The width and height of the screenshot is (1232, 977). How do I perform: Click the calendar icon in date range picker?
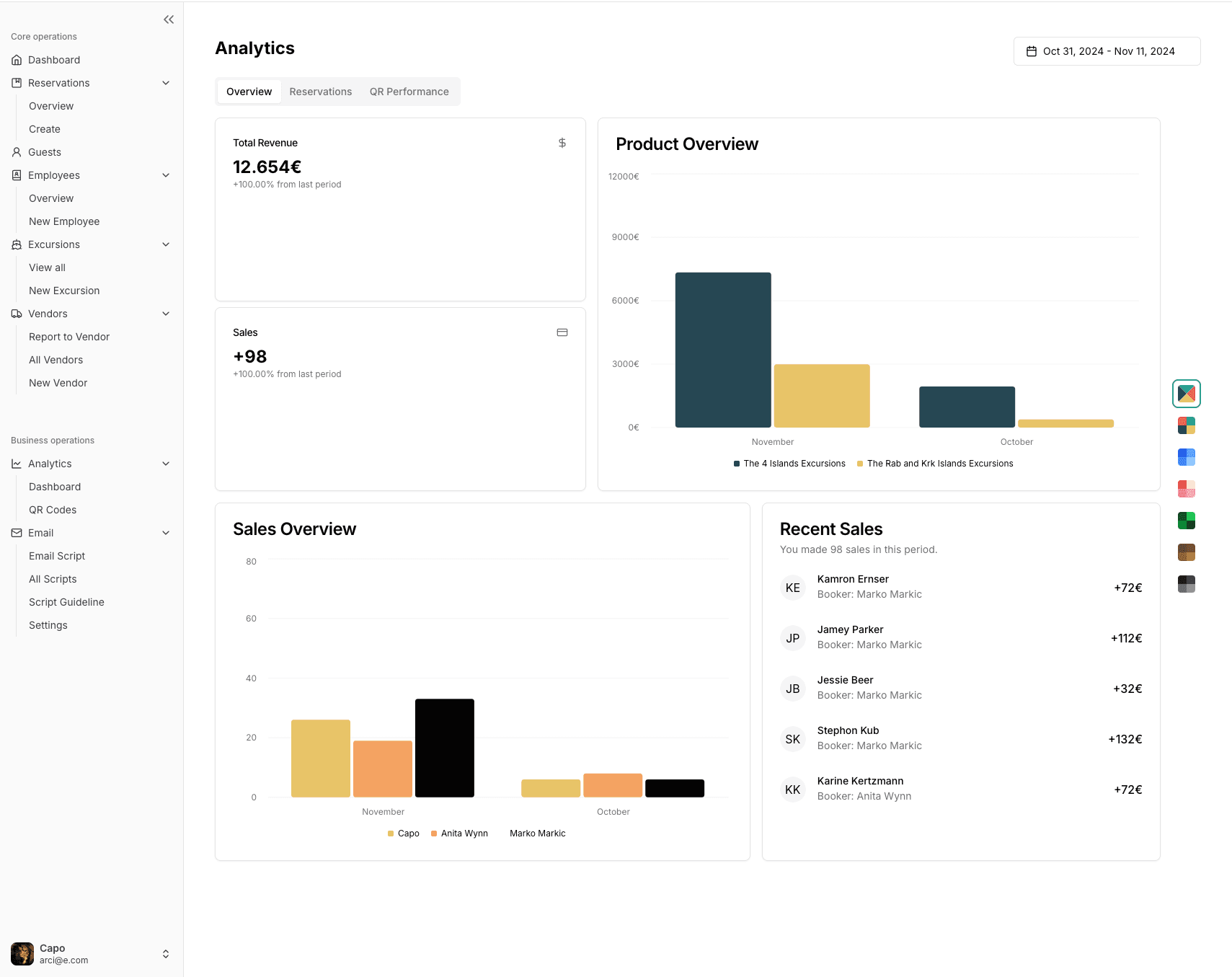coord(1031,51)
